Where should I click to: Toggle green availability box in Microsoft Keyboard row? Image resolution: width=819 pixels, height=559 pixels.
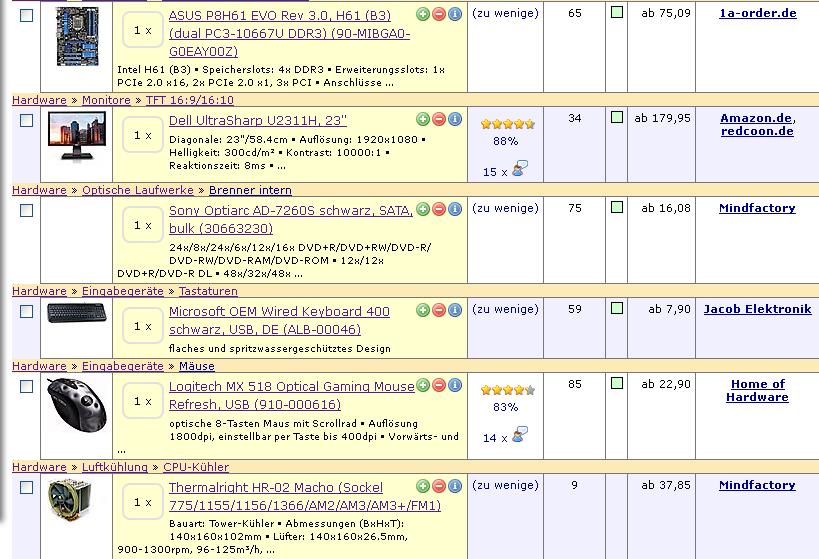pyautogui.click(x=617, y=308)
